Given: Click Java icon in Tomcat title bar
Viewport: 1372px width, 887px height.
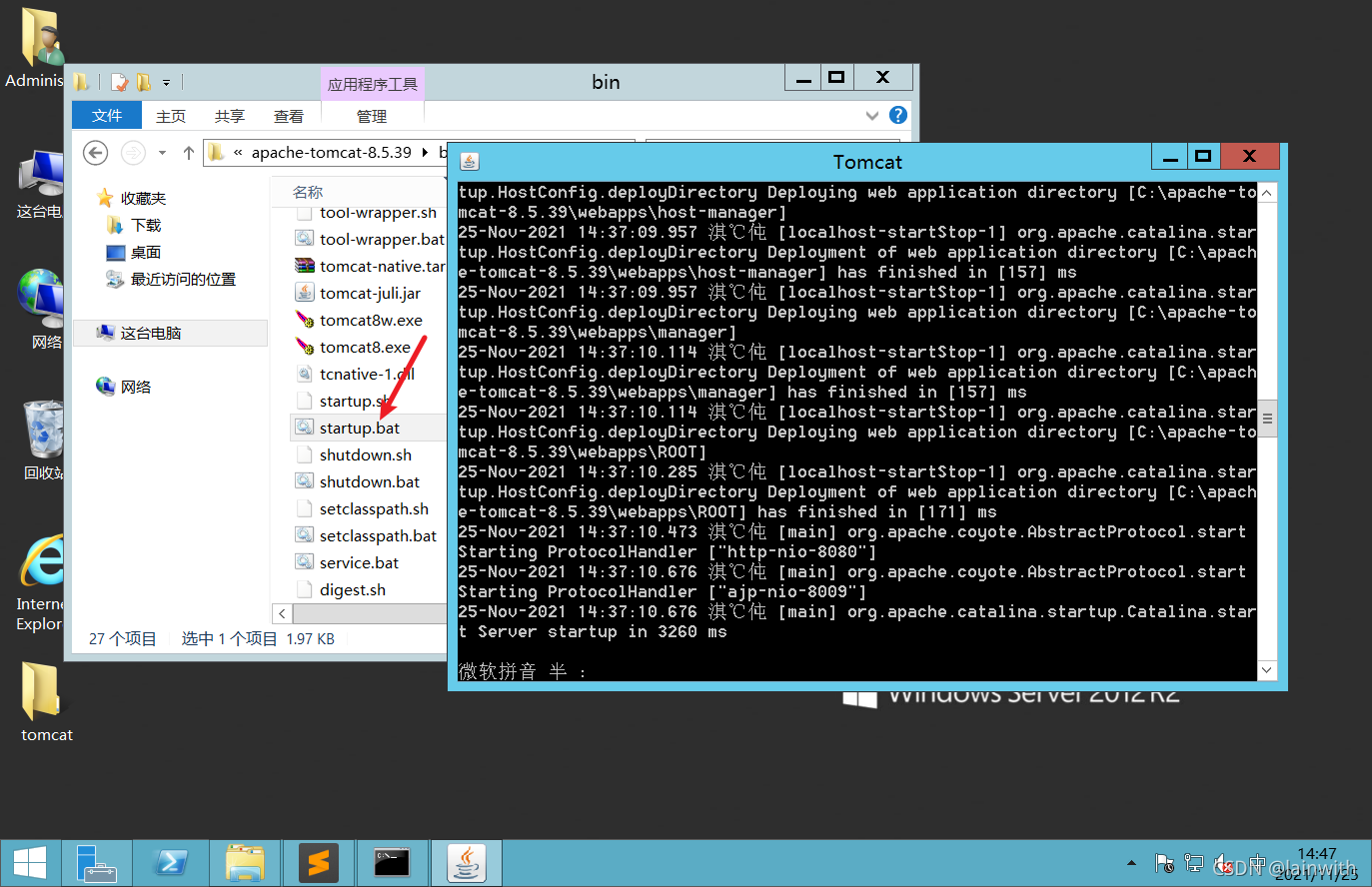Looking at the screenshot, I should tap(470, 161).
